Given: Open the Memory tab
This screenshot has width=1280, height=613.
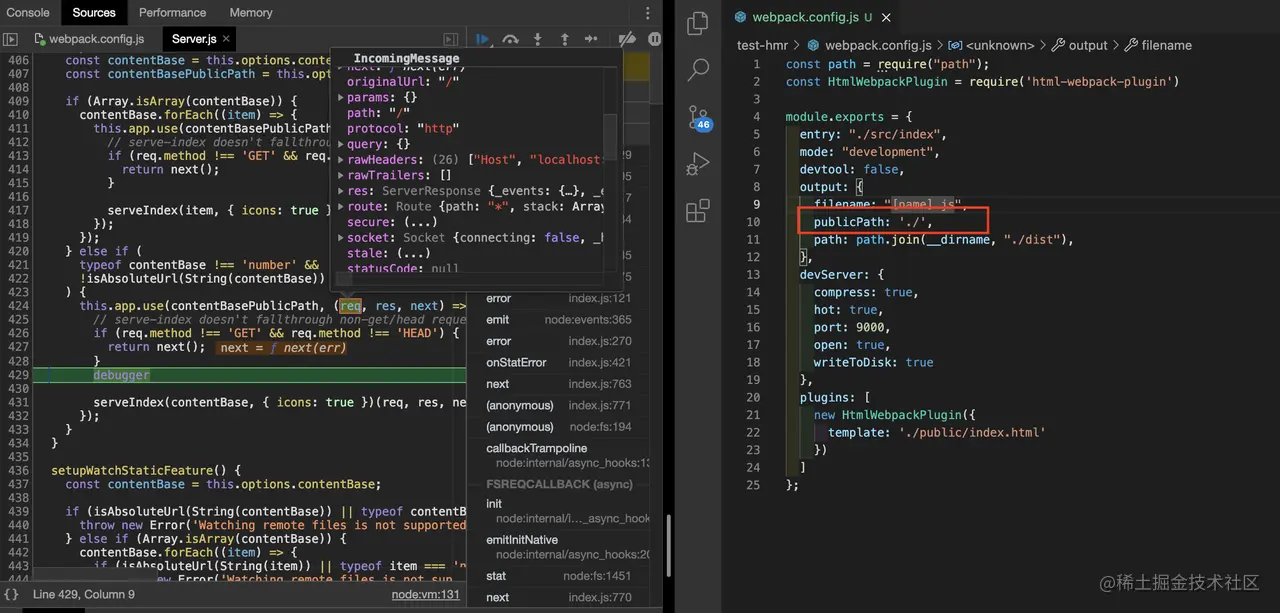Looking at the screenshot, I should (x=251, y=12).
